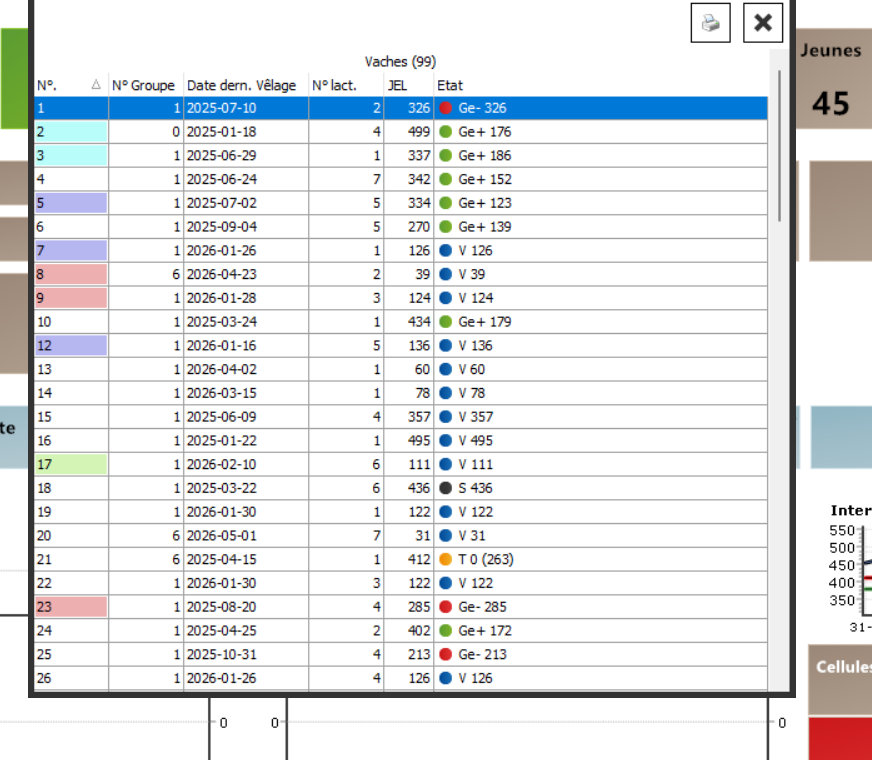Click calving date 2025-03-22
Screen dimensions: 872x760
pos(221,488)
